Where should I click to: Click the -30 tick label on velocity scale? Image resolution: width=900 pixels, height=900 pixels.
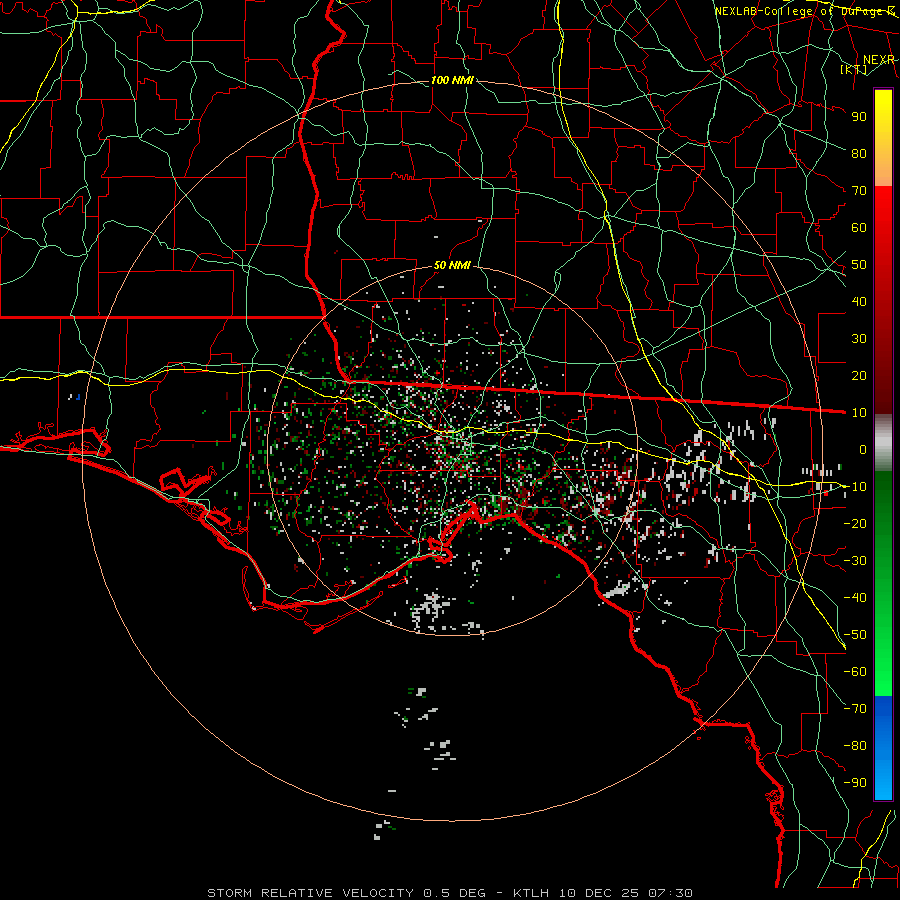pos(855,561)
